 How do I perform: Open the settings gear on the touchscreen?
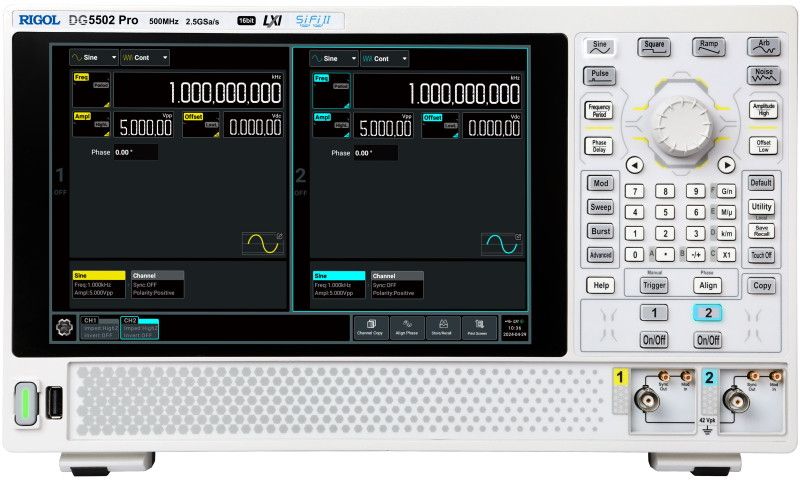[64, 327]
